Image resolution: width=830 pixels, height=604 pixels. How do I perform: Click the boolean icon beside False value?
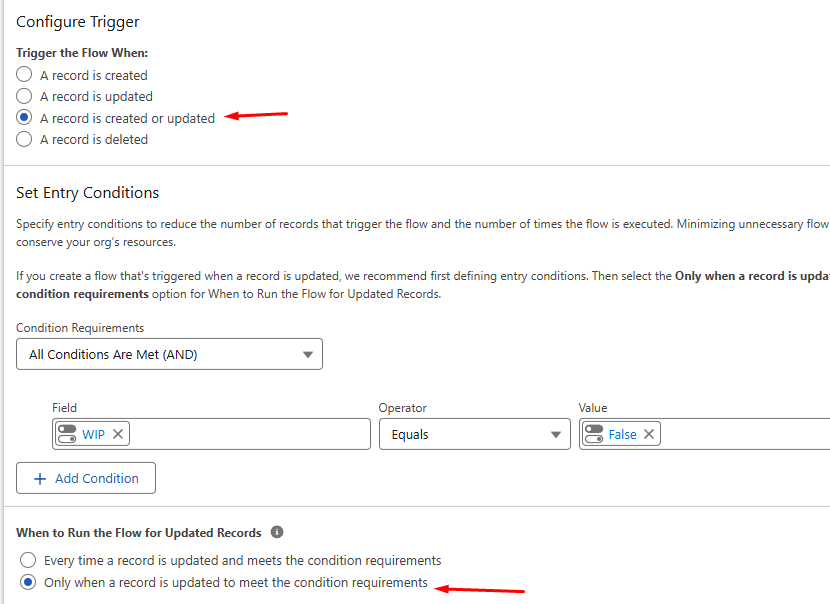(594, 434)
